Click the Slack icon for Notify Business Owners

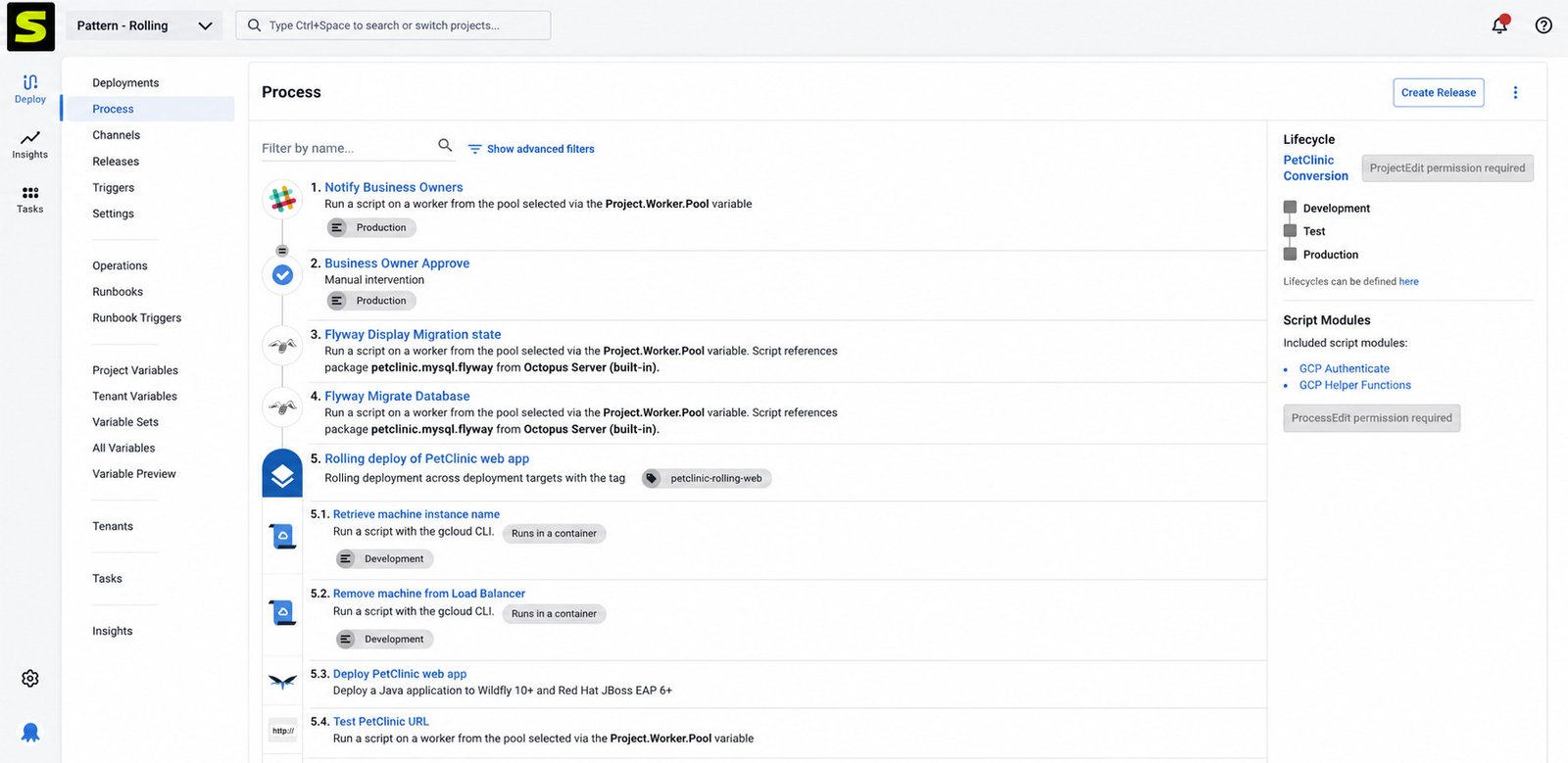click(x=282, y=200)
